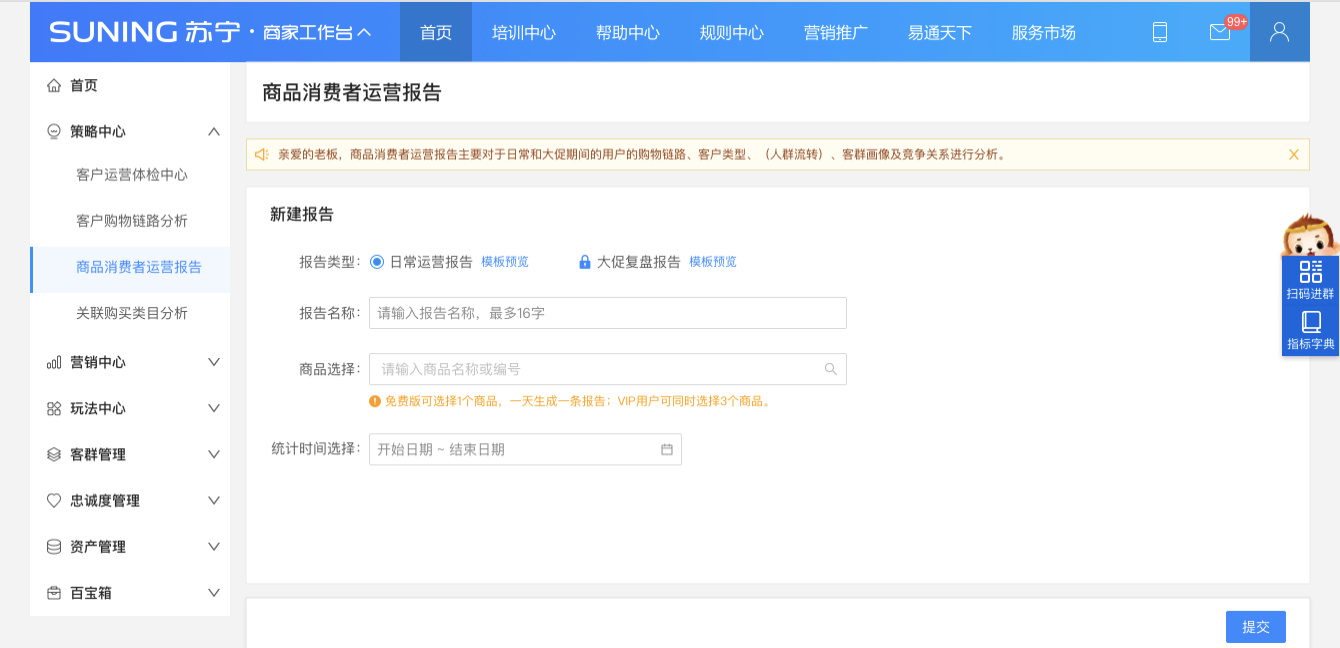Open 帮助中心 in top navigation
This screenshot has height=648, width=1340.
click(628, 32)
